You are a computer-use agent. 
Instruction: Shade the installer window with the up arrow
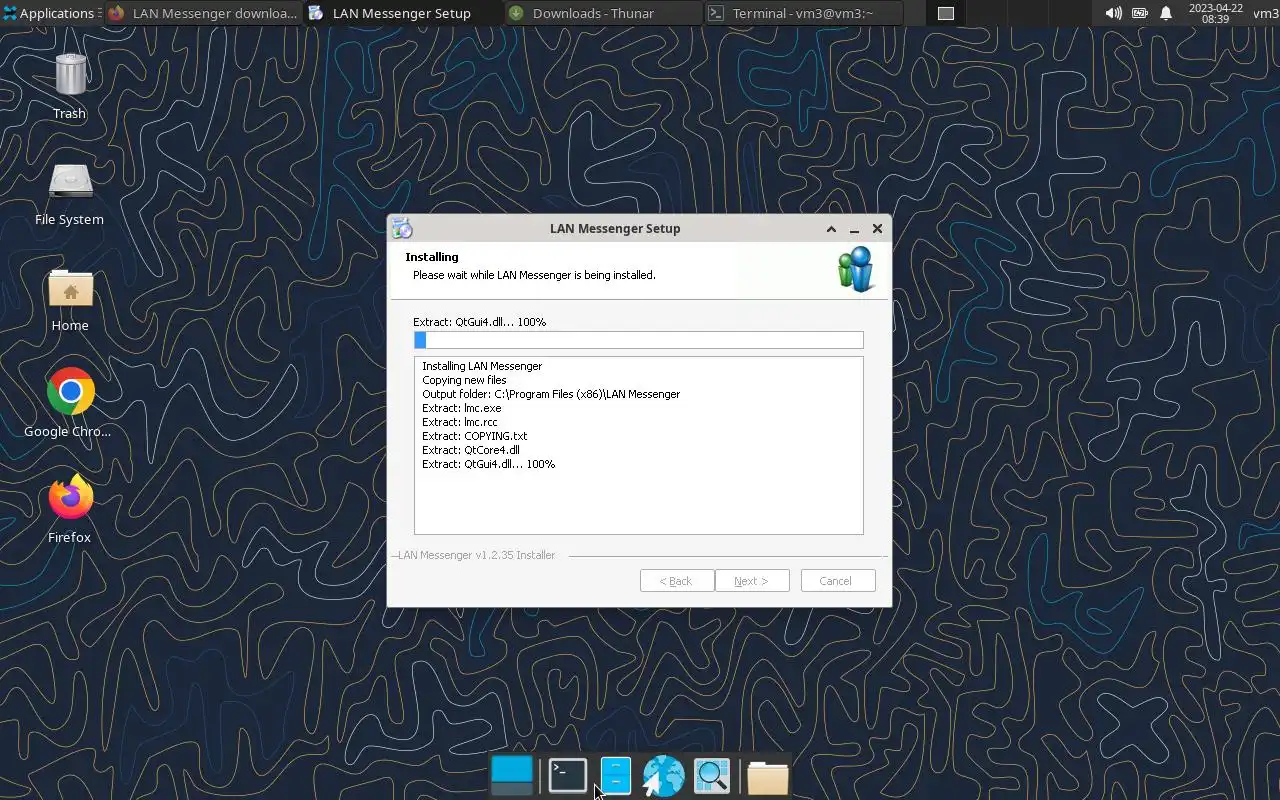pyautogui.click(x=831, y=229)
